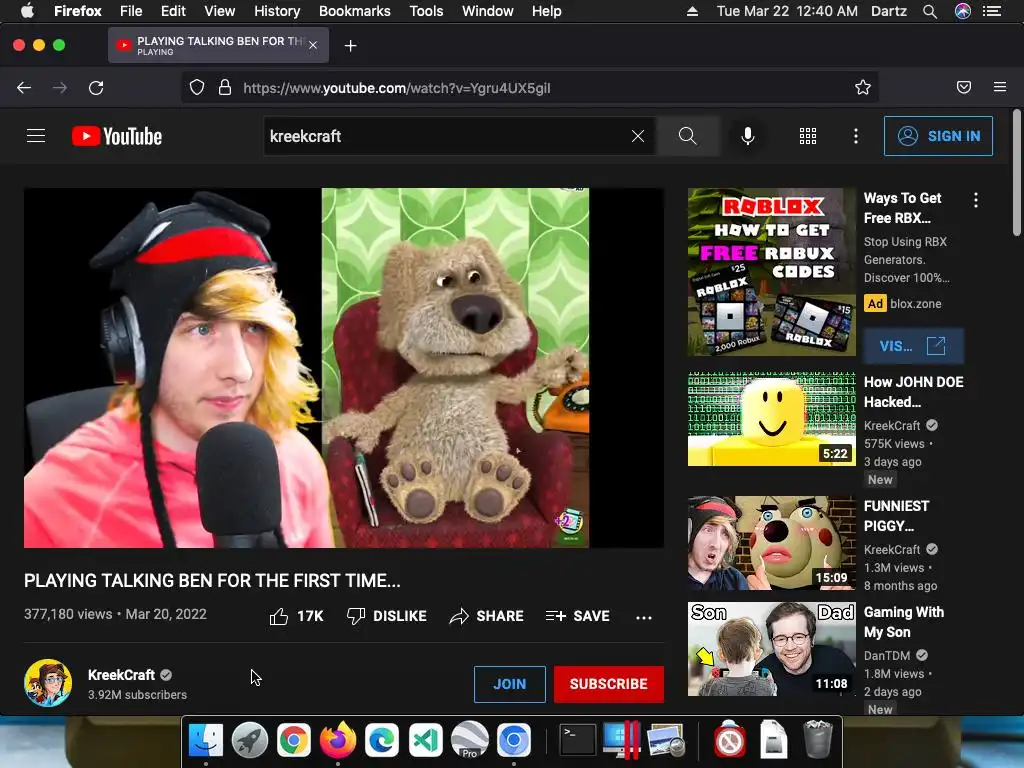Open the View menu
This screenshot has height=768, width=1024.
[x=219, y=11]
